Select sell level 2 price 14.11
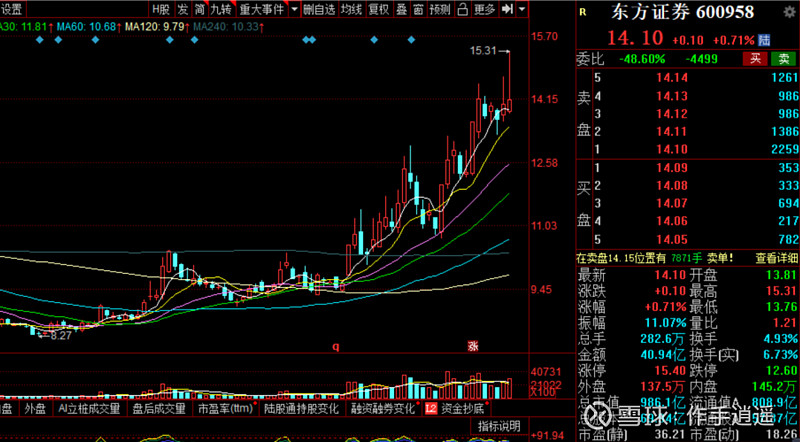 coord(672,131)
